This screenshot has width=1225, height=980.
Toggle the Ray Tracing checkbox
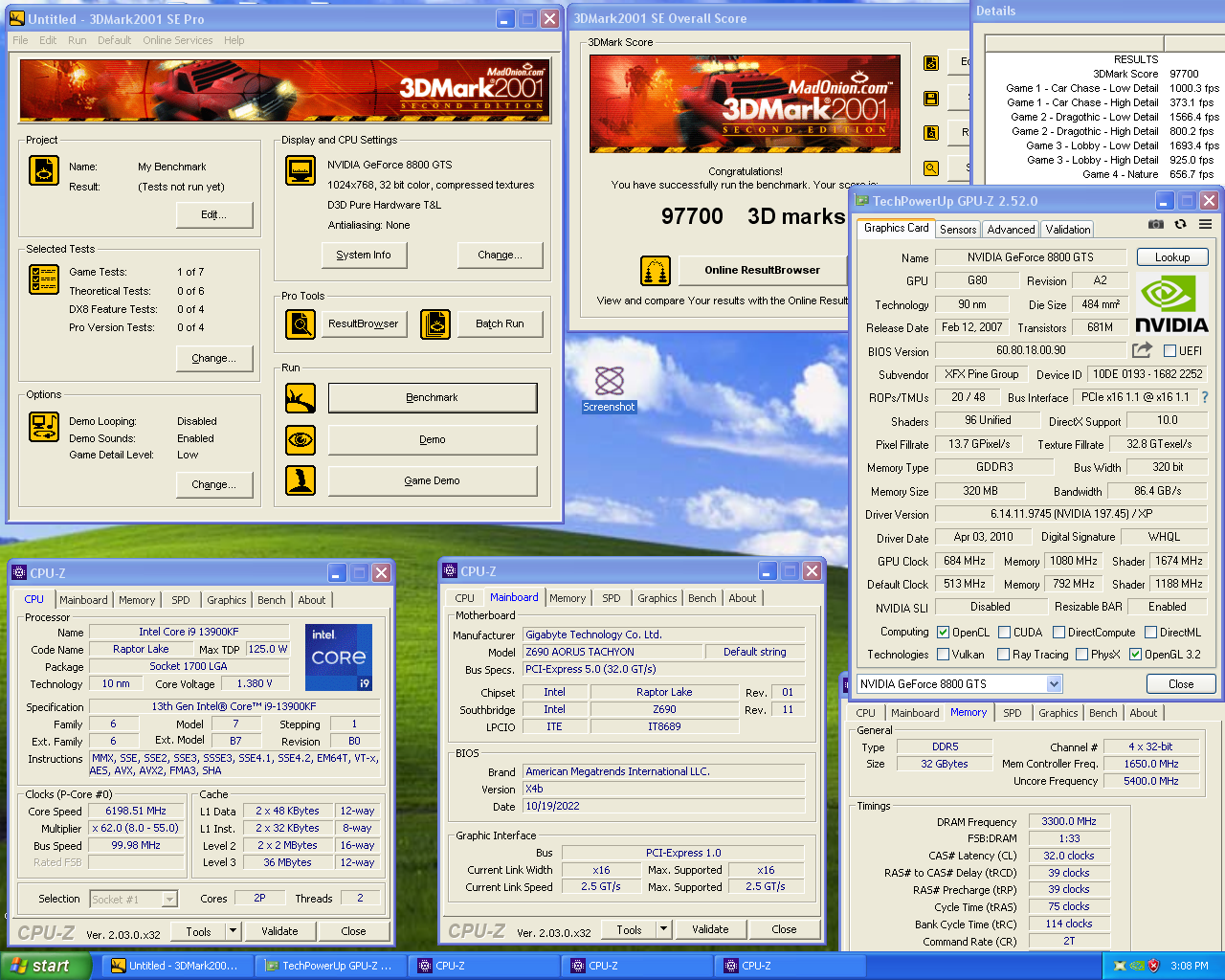(x=1003, y=655)
